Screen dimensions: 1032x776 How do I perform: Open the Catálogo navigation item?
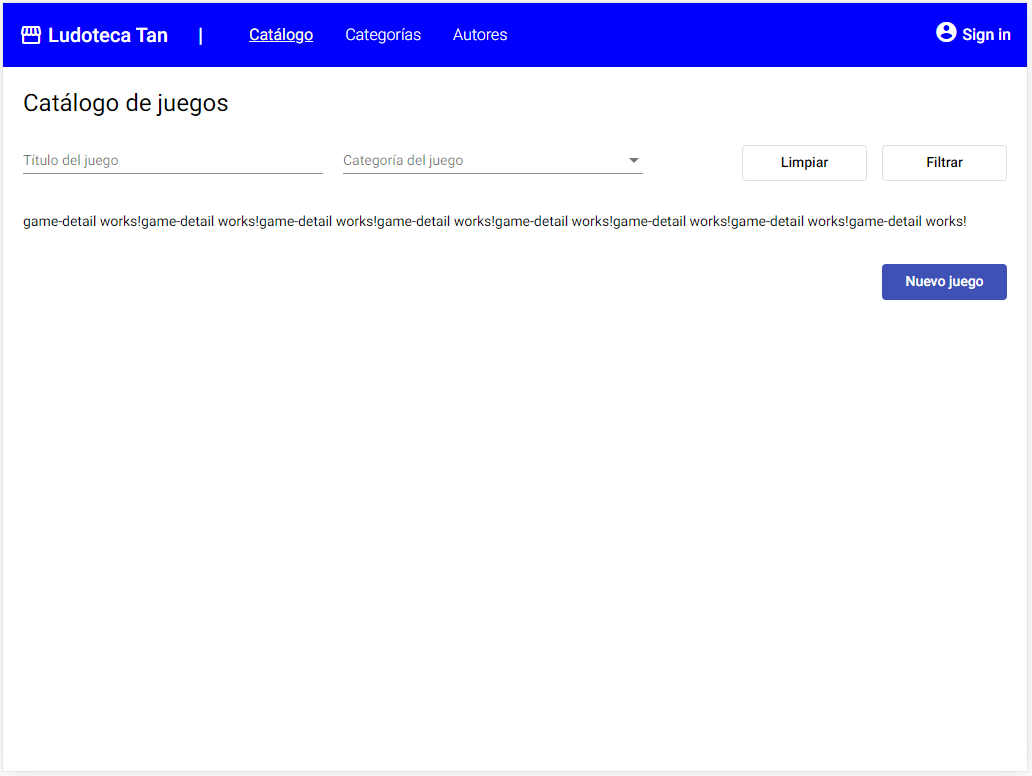(x=281, y=34)
